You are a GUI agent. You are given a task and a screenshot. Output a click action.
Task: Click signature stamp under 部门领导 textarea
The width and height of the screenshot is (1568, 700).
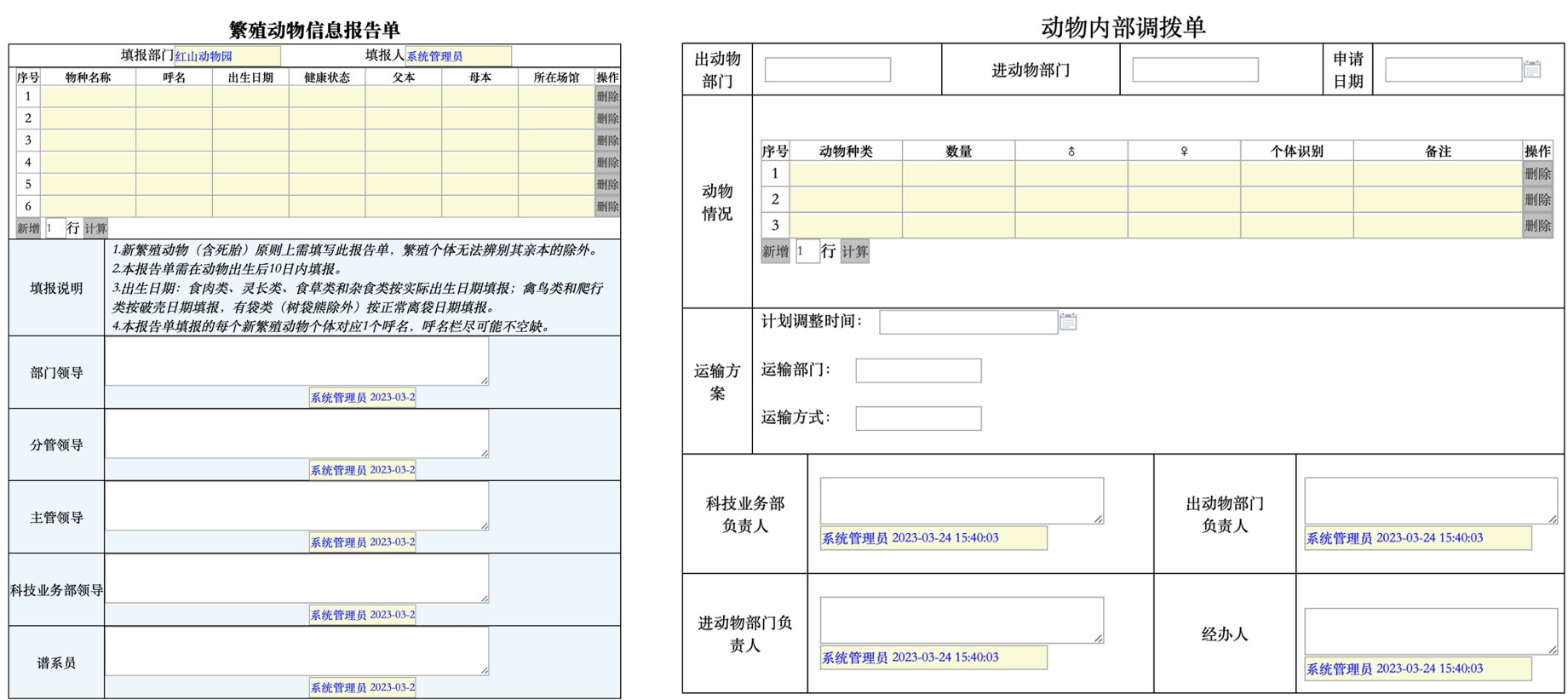point(362,398)
